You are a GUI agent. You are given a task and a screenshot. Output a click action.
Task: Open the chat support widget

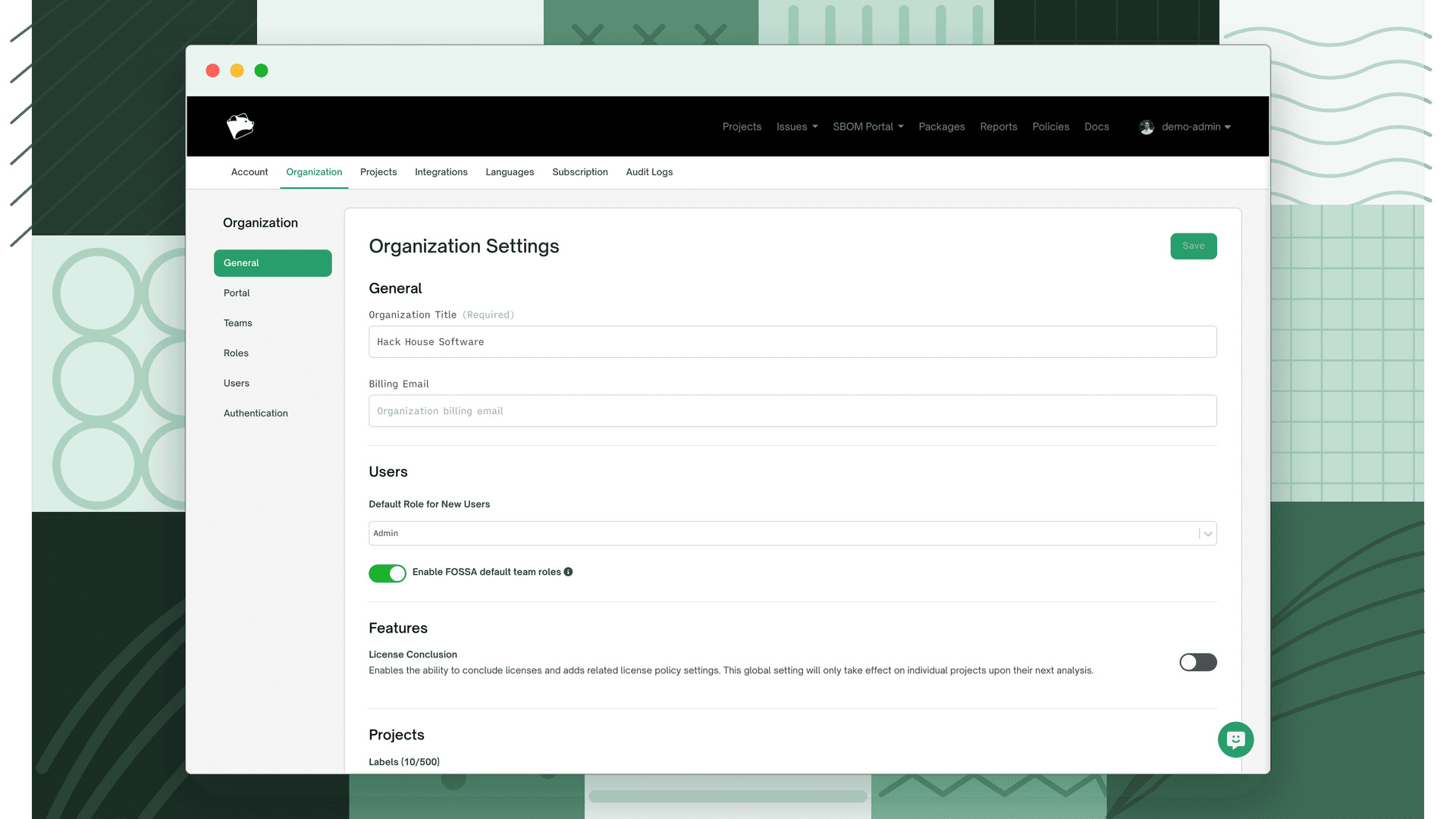pos(1235,739)
